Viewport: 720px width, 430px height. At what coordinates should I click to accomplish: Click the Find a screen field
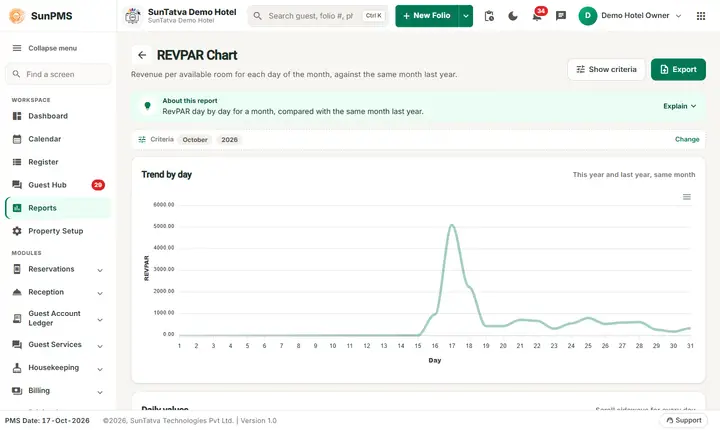(x=58, y=74)
